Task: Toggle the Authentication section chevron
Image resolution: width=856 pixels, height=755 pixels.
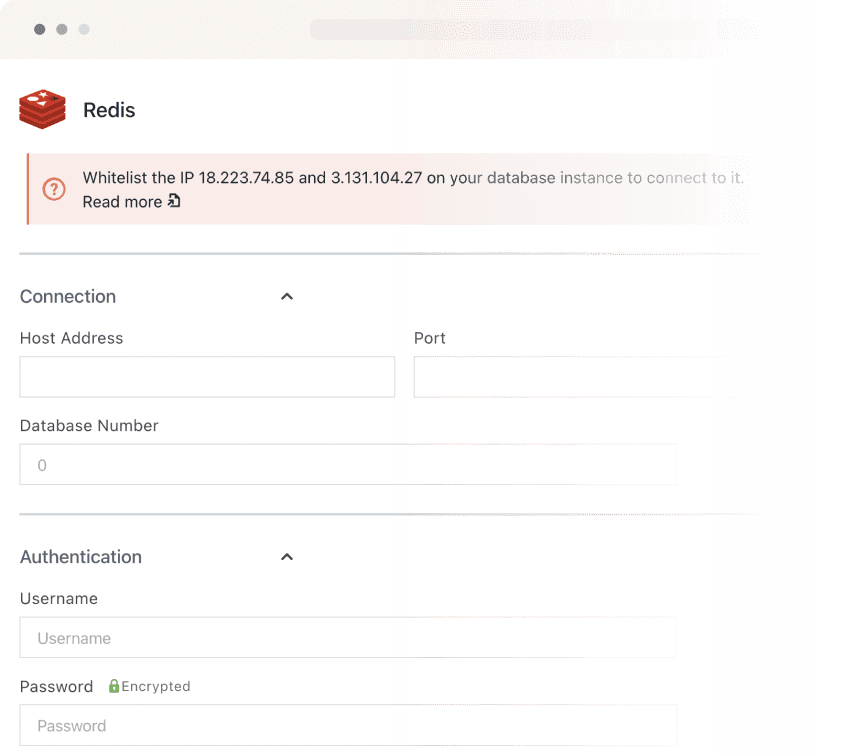Action: (287, 557)
